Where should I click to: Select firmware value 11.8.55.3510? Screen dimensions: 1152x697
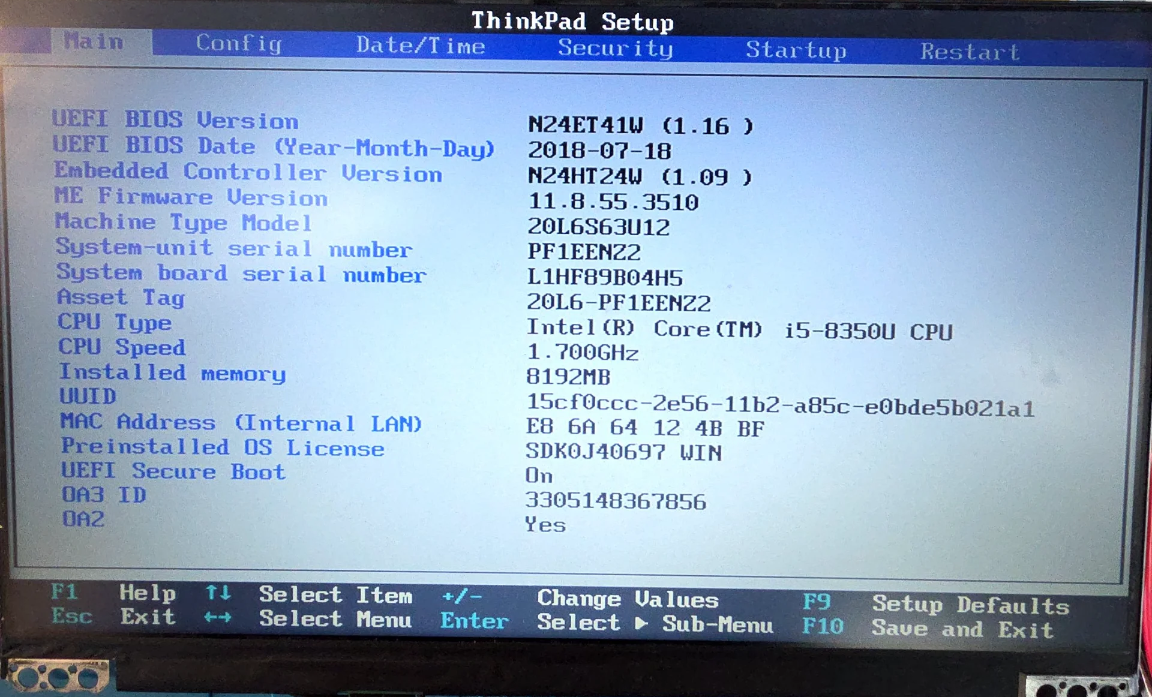pos(613,202)
